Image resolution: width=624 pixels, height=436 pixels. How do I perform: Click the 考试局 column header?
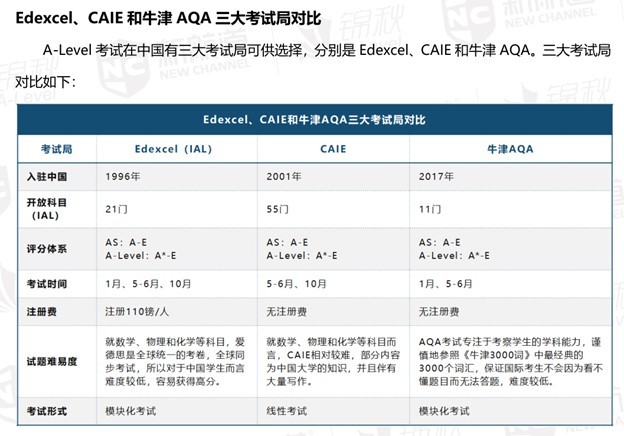click(56, 148)
